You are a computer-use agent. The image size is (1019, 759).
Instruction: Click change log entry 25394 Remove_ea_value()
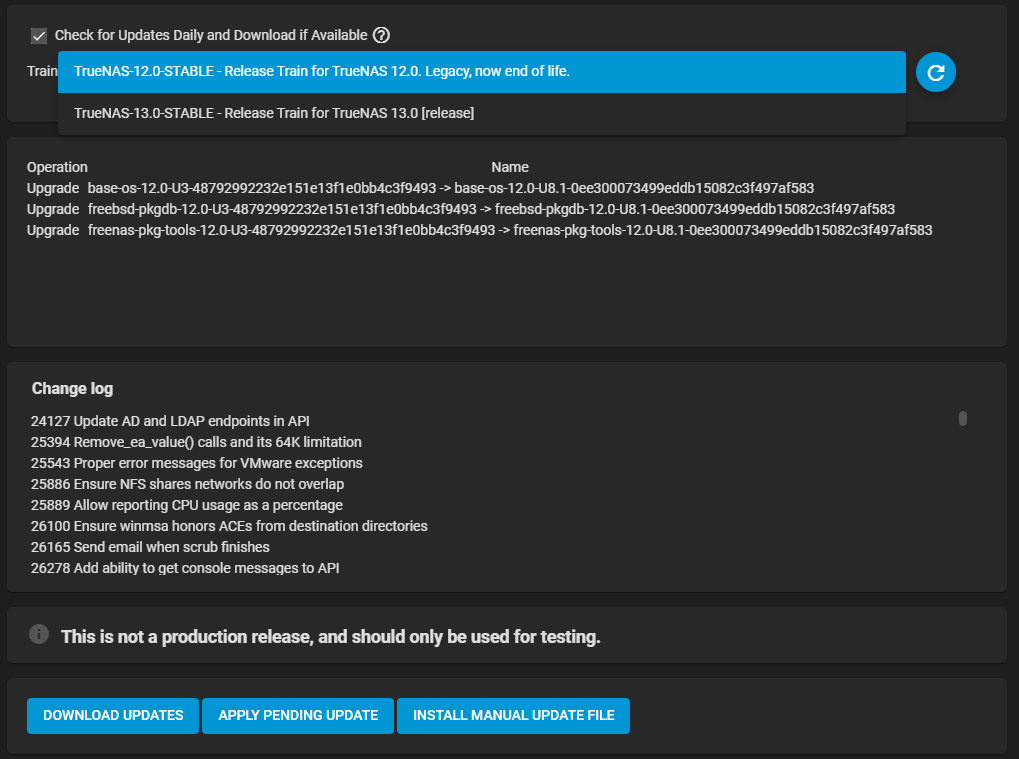[196, 442]
